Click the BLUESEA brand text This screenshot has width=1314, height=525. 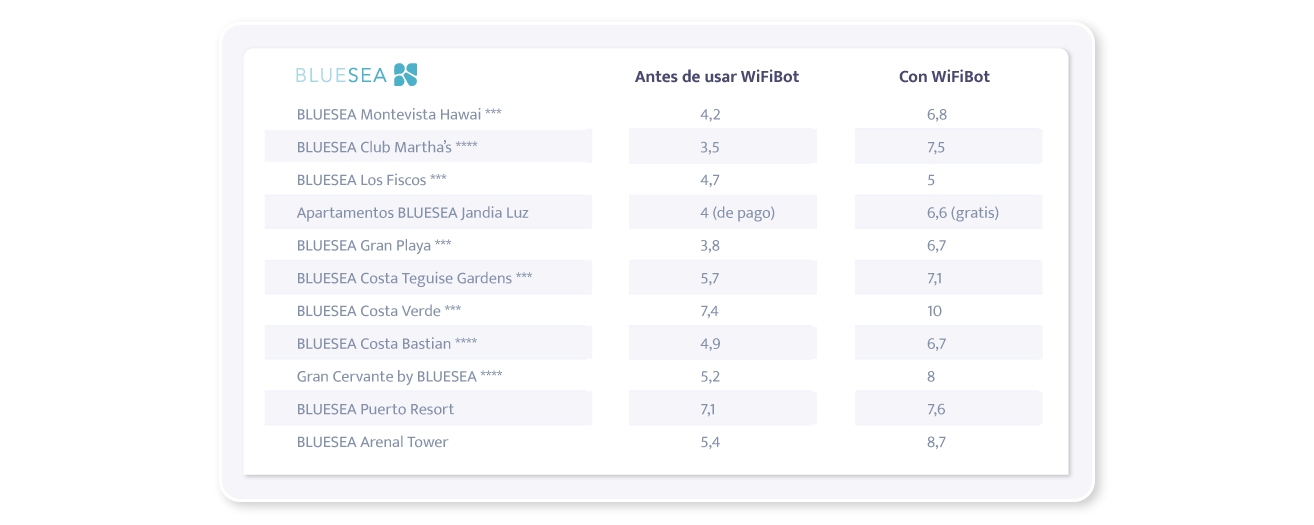(x=342, y=75)
